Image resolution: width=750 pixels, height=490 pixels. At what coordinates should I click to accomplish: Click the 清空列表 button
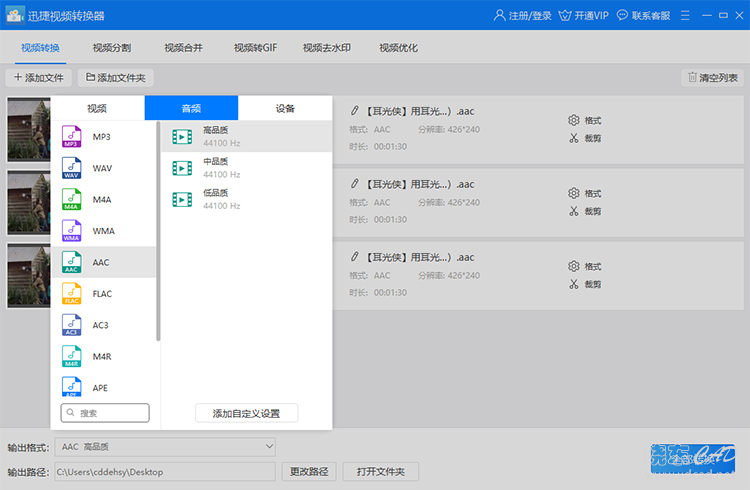(712, 78)
